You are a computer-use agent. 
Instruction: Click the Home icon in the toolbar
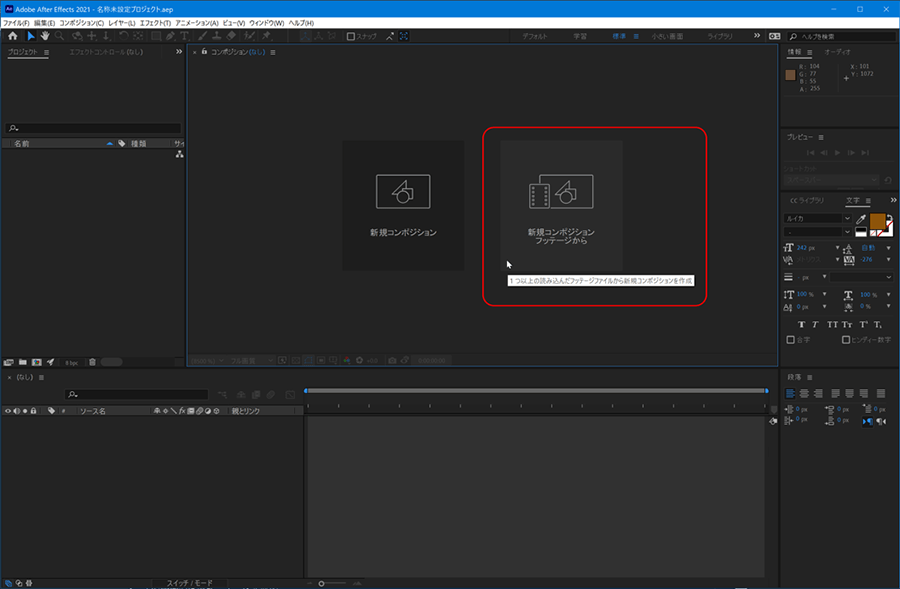pos(12,36)
